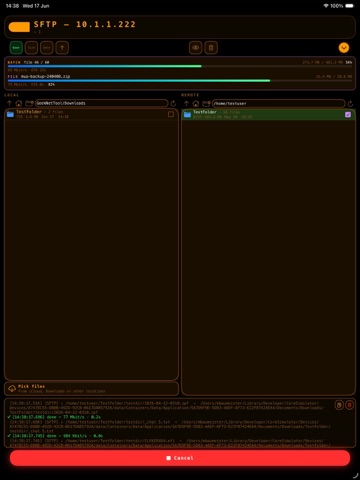Screen dimensions: 360x480
Task: Collapse panel using orange chevron button
Action: click(x=344, y=48)
